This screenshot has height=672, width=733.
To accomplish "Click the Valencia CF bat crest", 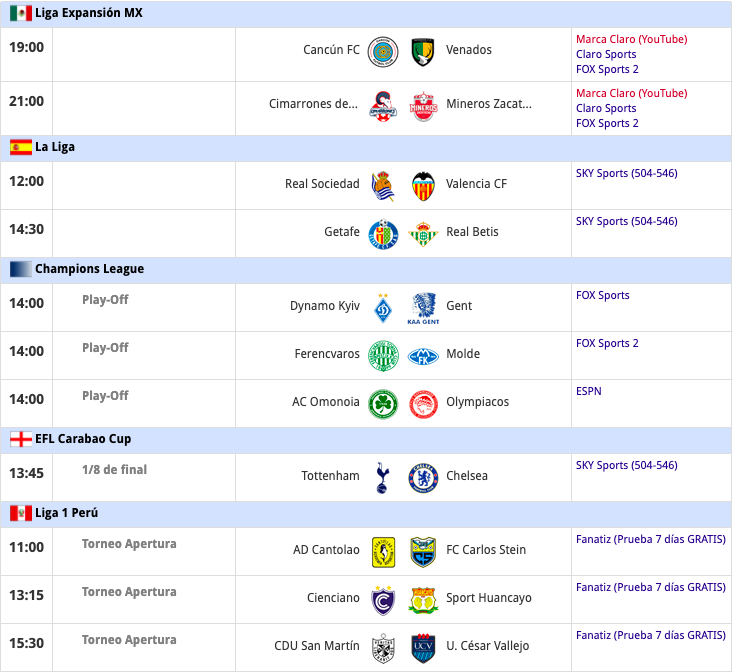I will point(423,186).
